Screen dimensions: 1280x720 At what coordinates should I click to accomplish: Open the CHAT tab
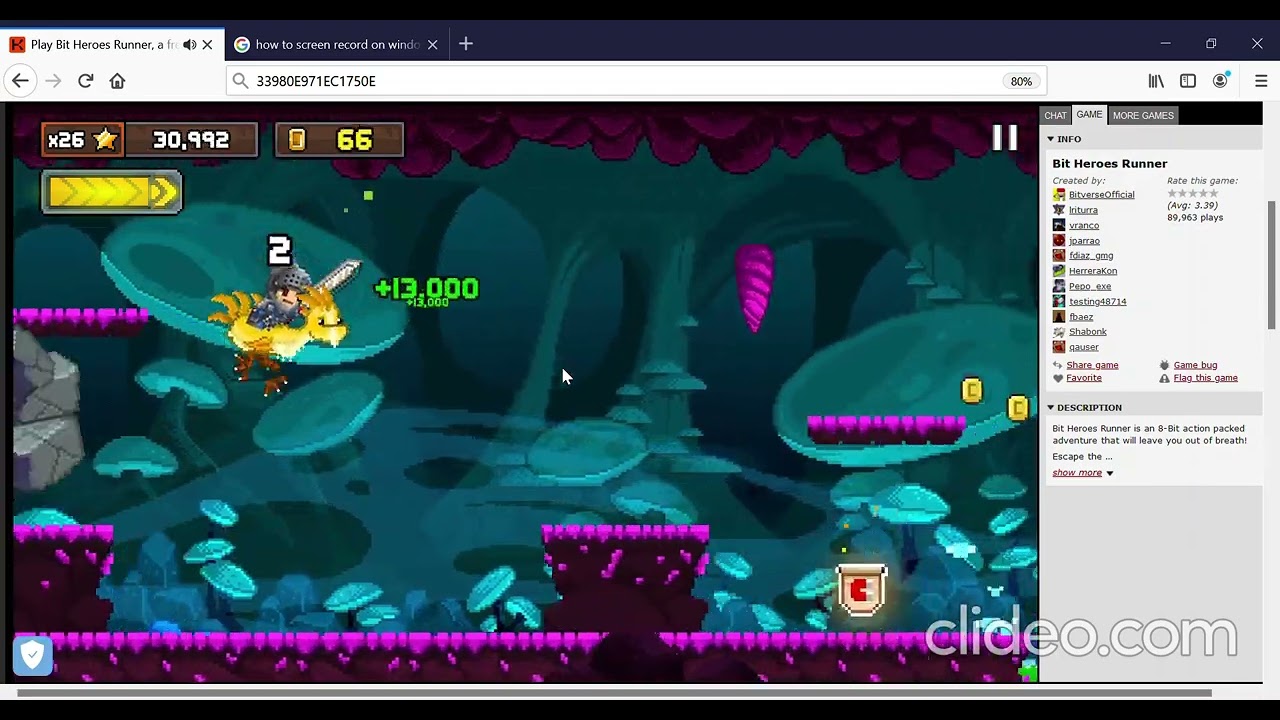click(1055, 116)
